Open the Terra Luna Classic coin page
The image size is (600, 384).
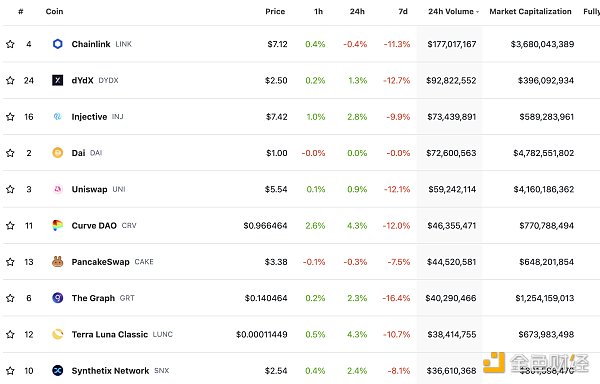(x=109, y=334)
